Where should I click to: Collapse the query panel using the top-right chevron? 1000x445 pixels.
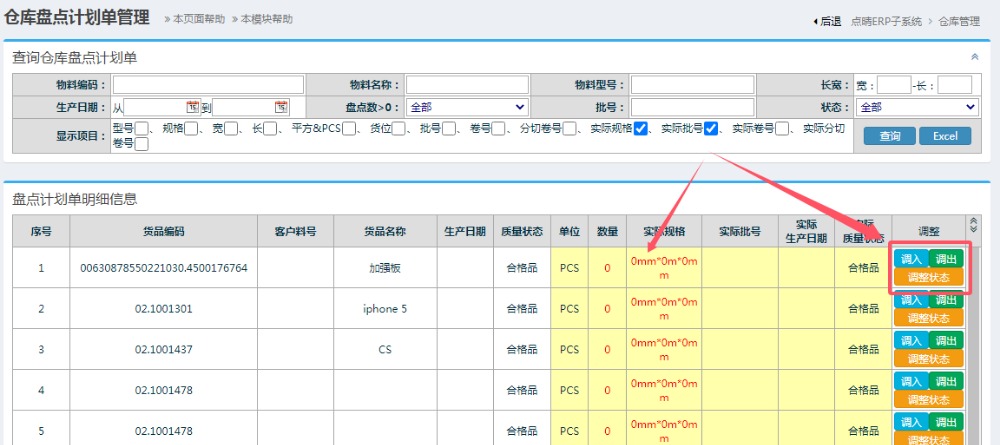click(975, 58)
